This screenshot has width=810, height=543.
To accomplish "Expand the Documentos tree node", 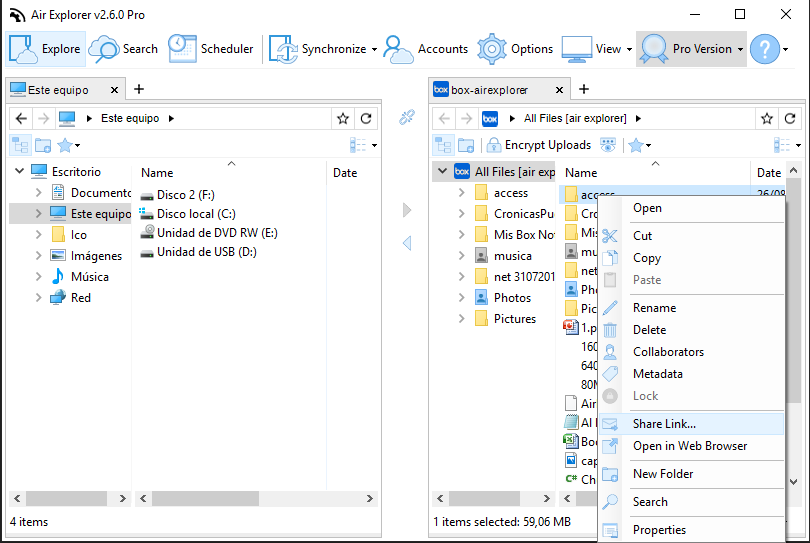I will 38,193.
